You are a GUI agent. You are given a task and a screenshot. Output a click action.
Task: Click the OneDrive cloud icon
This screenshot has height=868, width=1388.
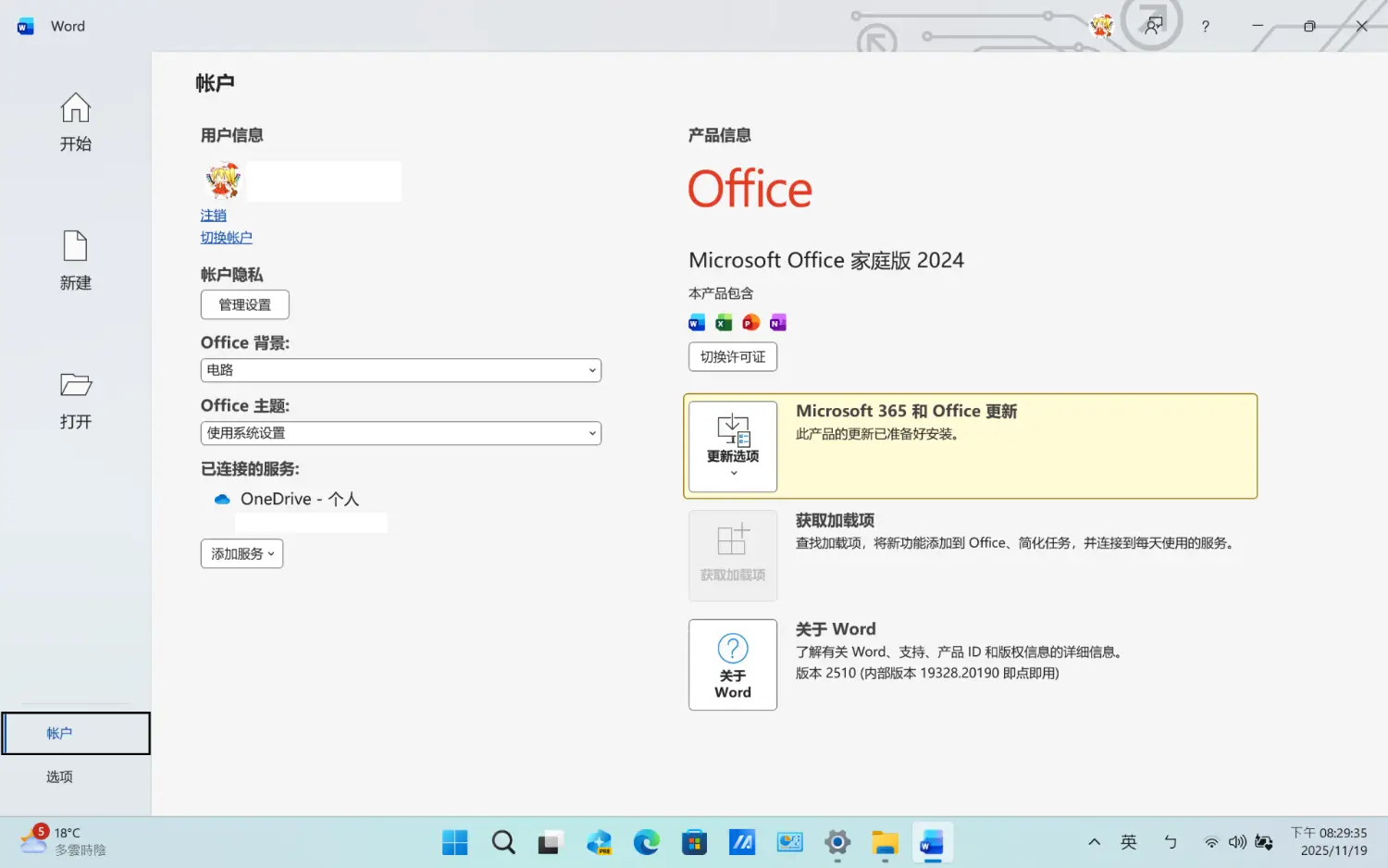(x=222, y=499)
